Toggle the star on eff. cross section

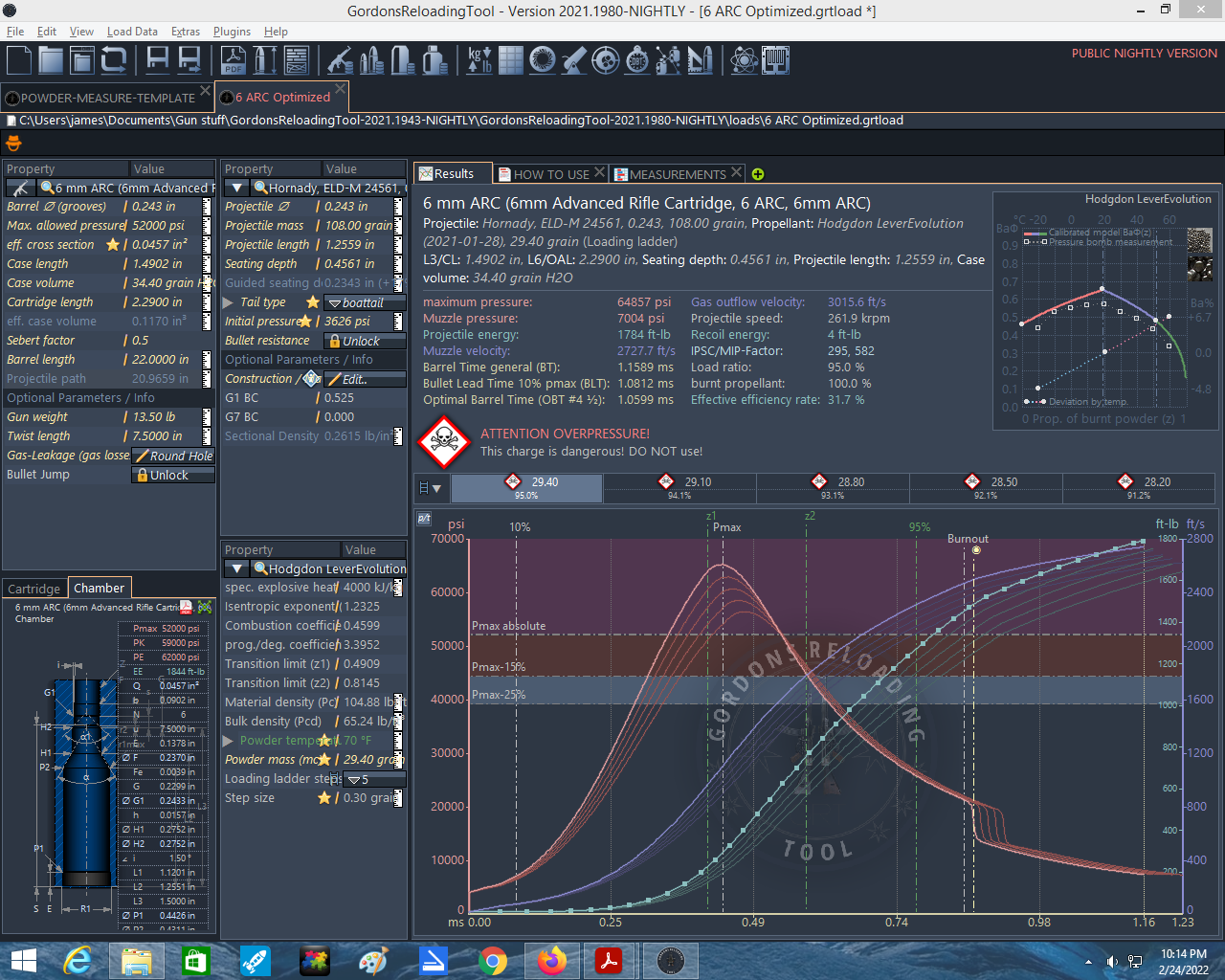coord(113,245)
